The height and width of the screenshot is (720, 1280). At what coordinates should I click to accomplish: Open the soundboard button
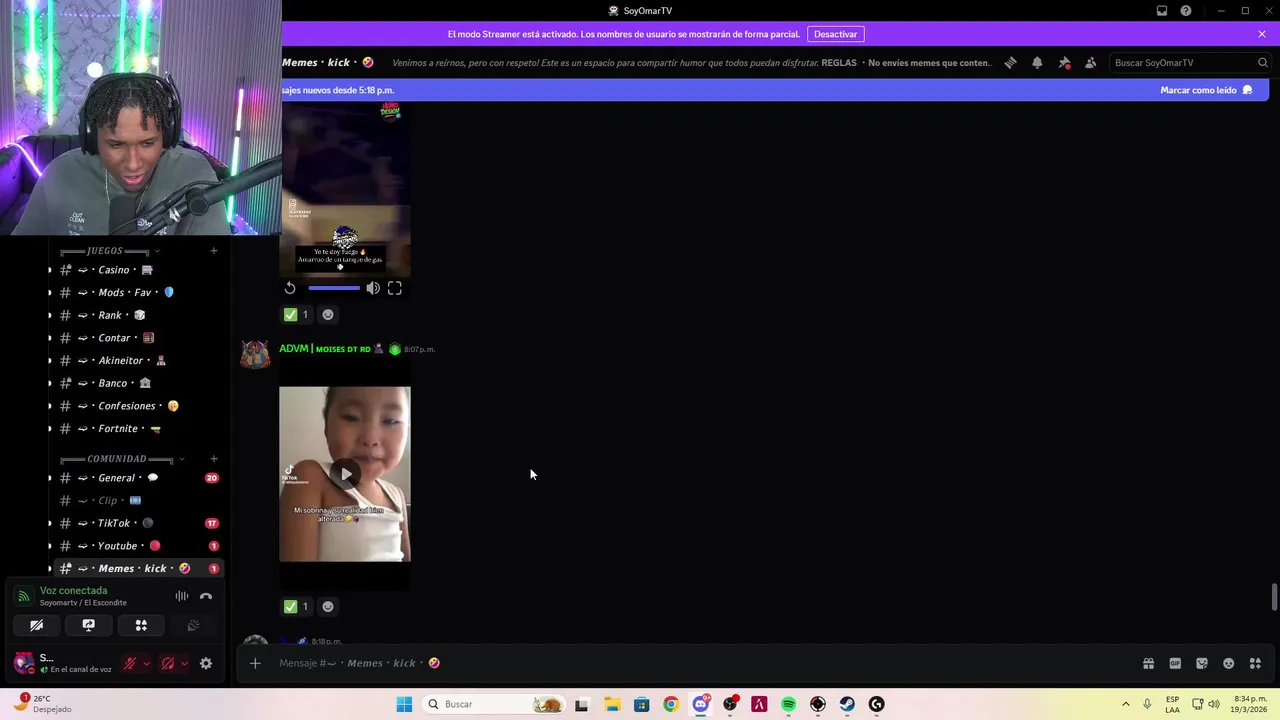pyautogui.click(x=193, y=625)
